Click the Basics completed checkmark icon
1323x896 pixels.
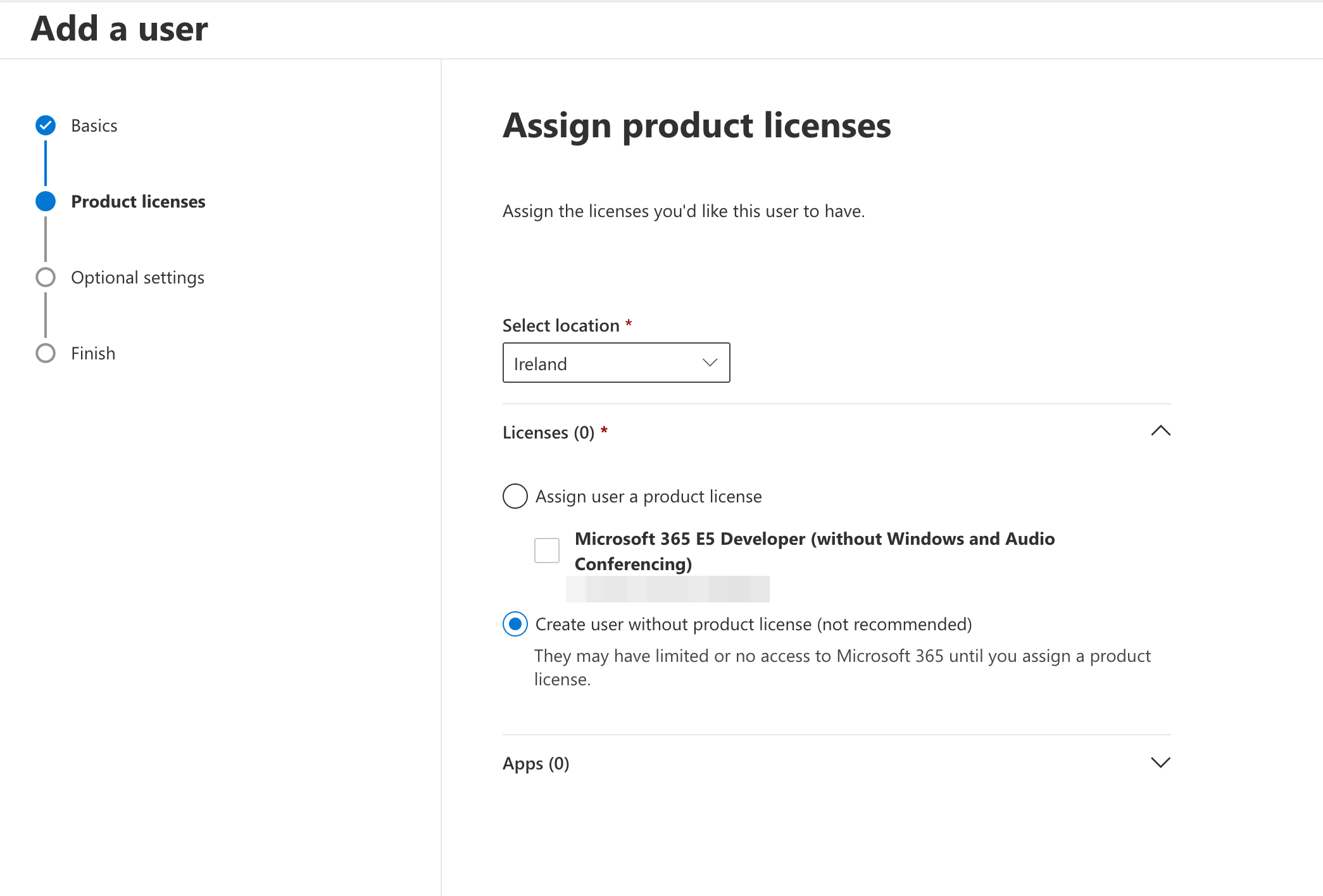tap(46, 125)
